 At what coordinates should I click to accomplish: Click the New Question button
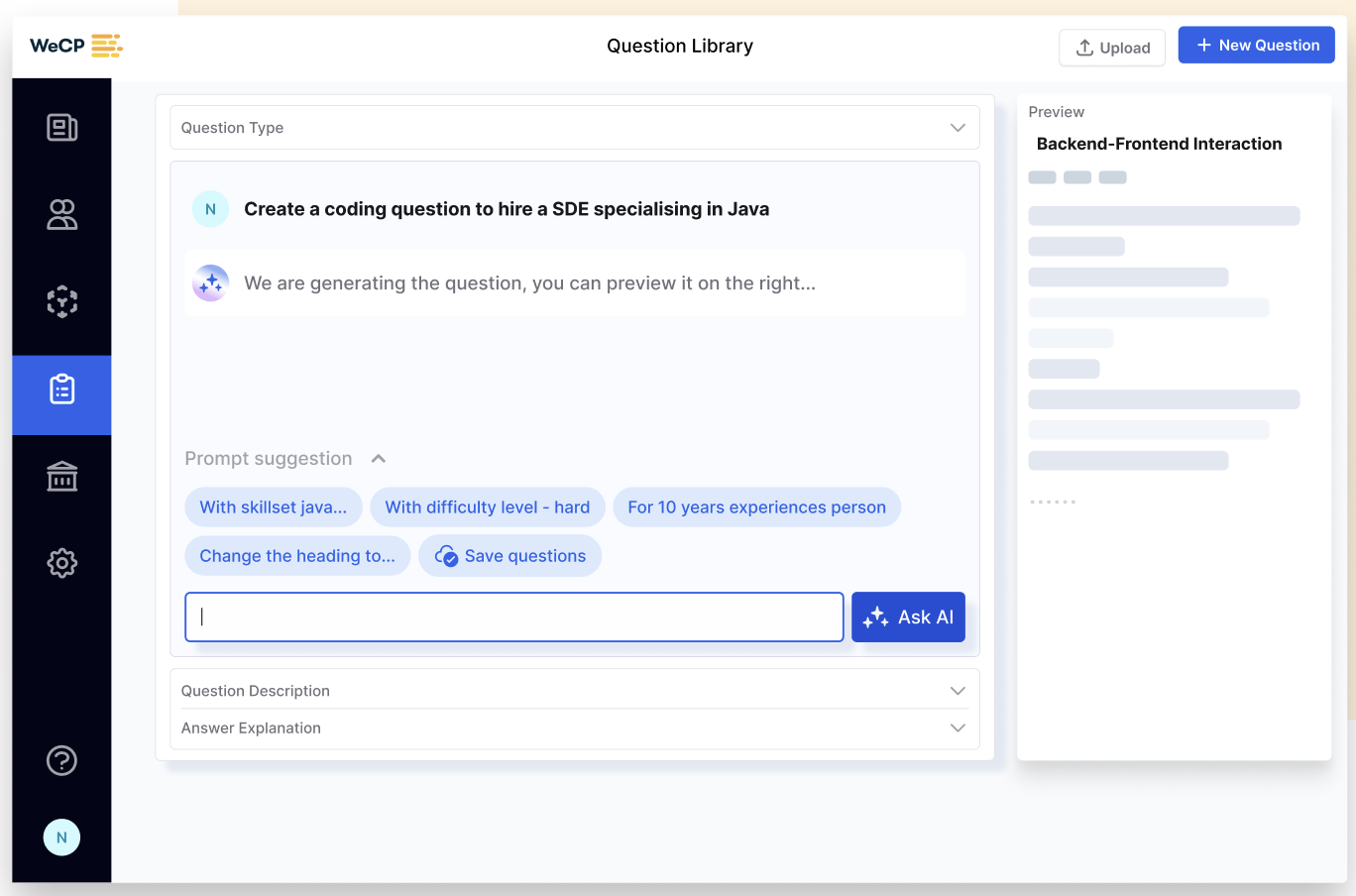[x=1256, y=46]
